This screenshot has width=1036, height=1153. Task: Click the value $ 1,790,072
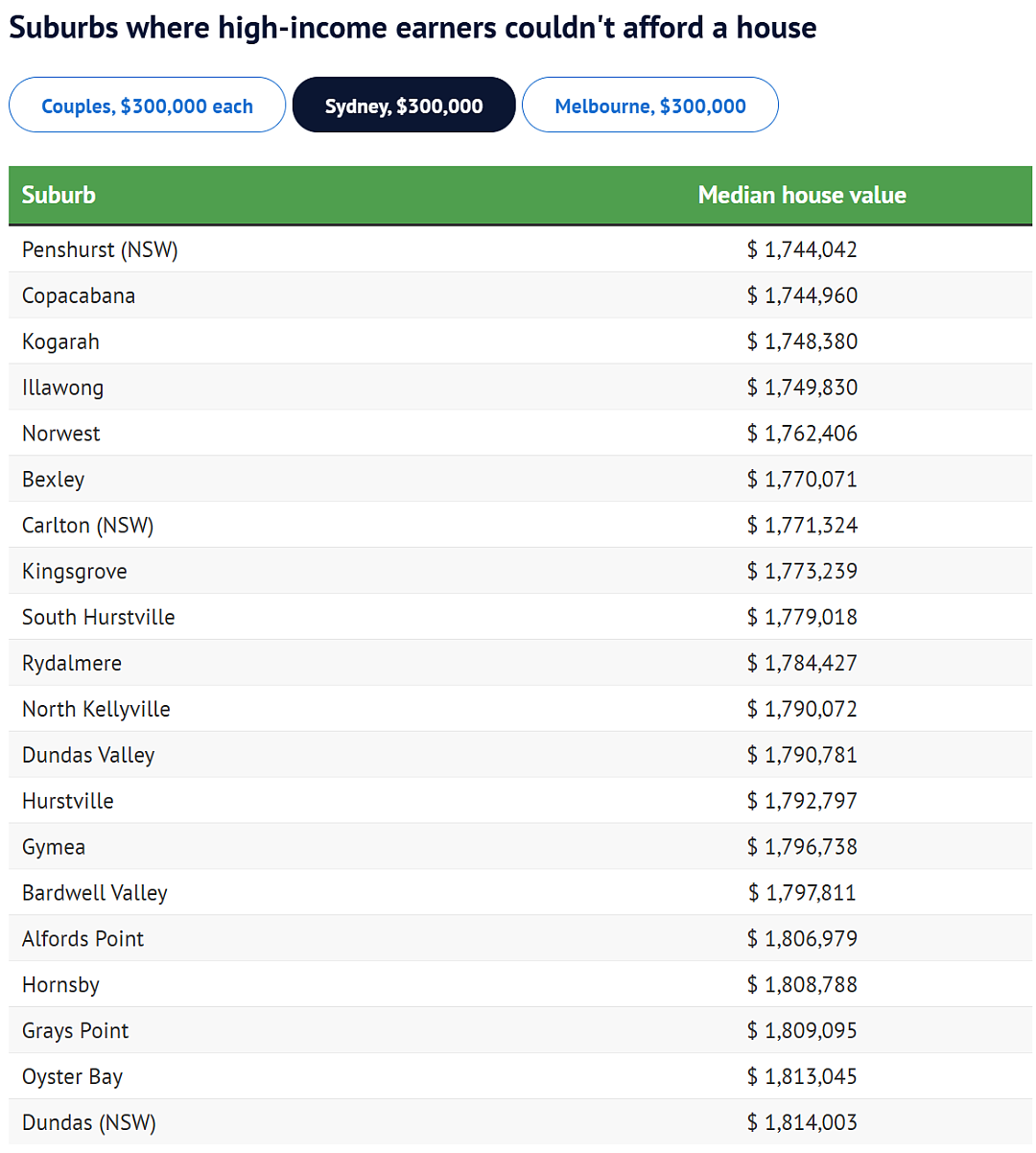pos(802,709)
